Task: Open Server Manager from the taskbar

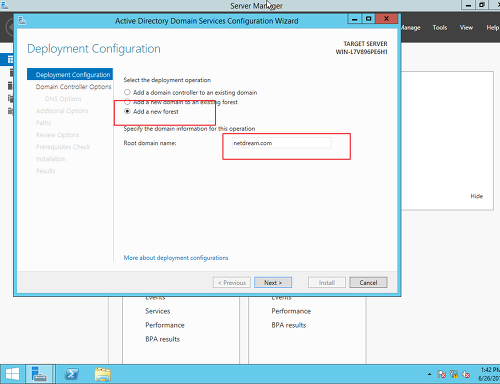Action: (x=39, y=374)
